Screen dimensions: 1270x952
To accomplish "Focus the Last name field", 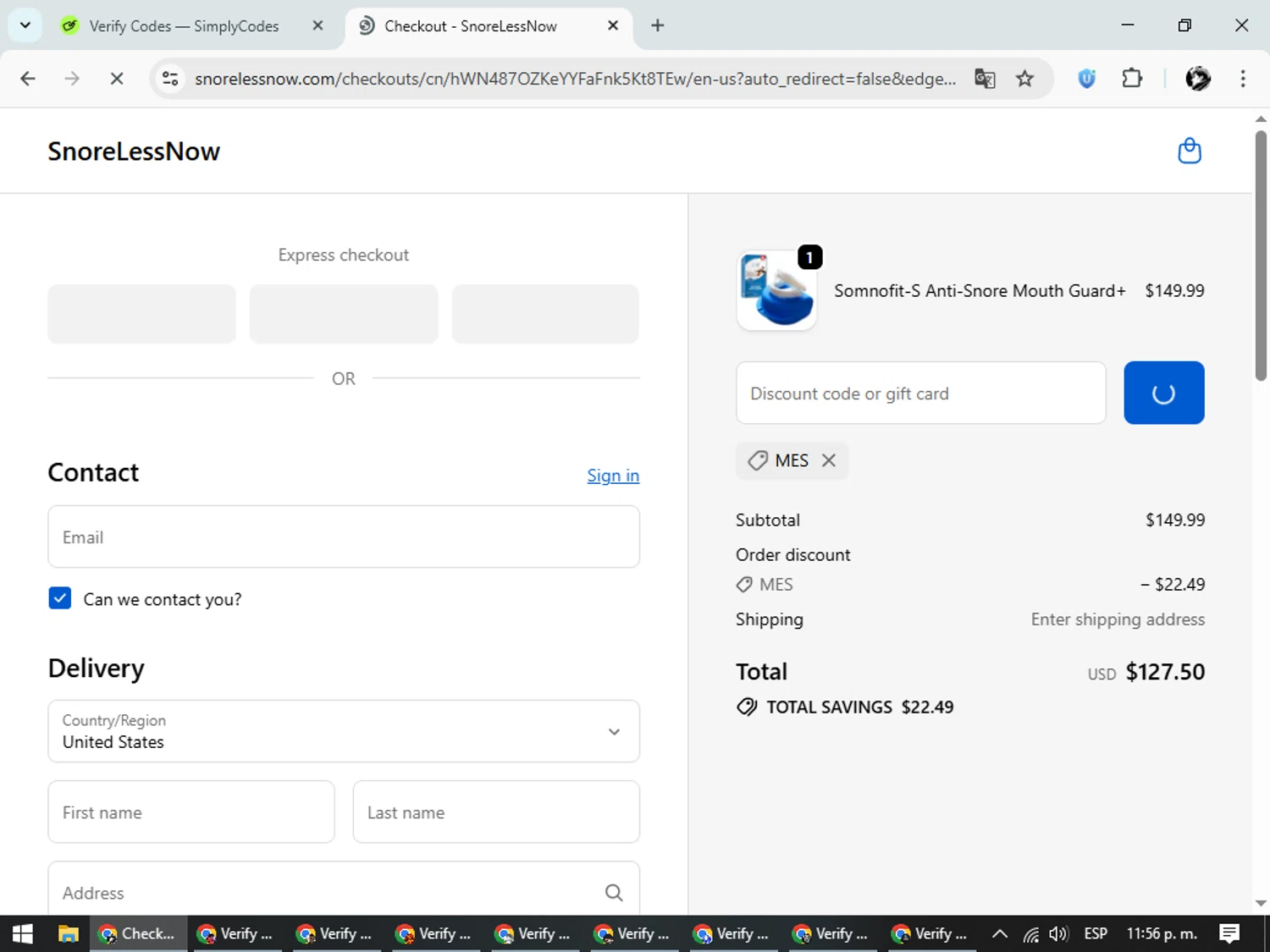I will point(496,812).
